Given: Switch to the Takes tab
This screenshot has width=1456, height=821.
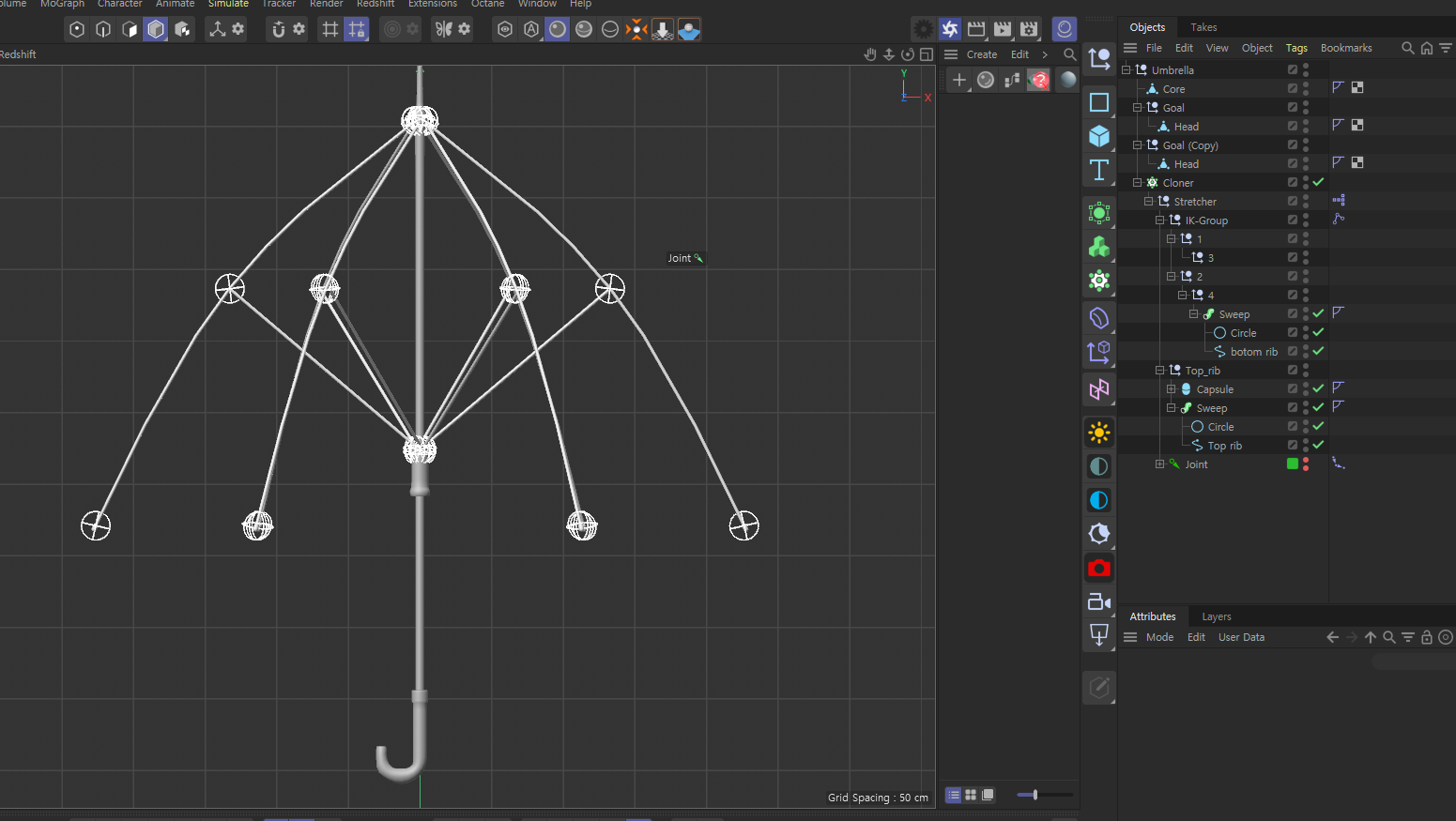Looking at the screenshot, I should click(x=1203, y=27).
